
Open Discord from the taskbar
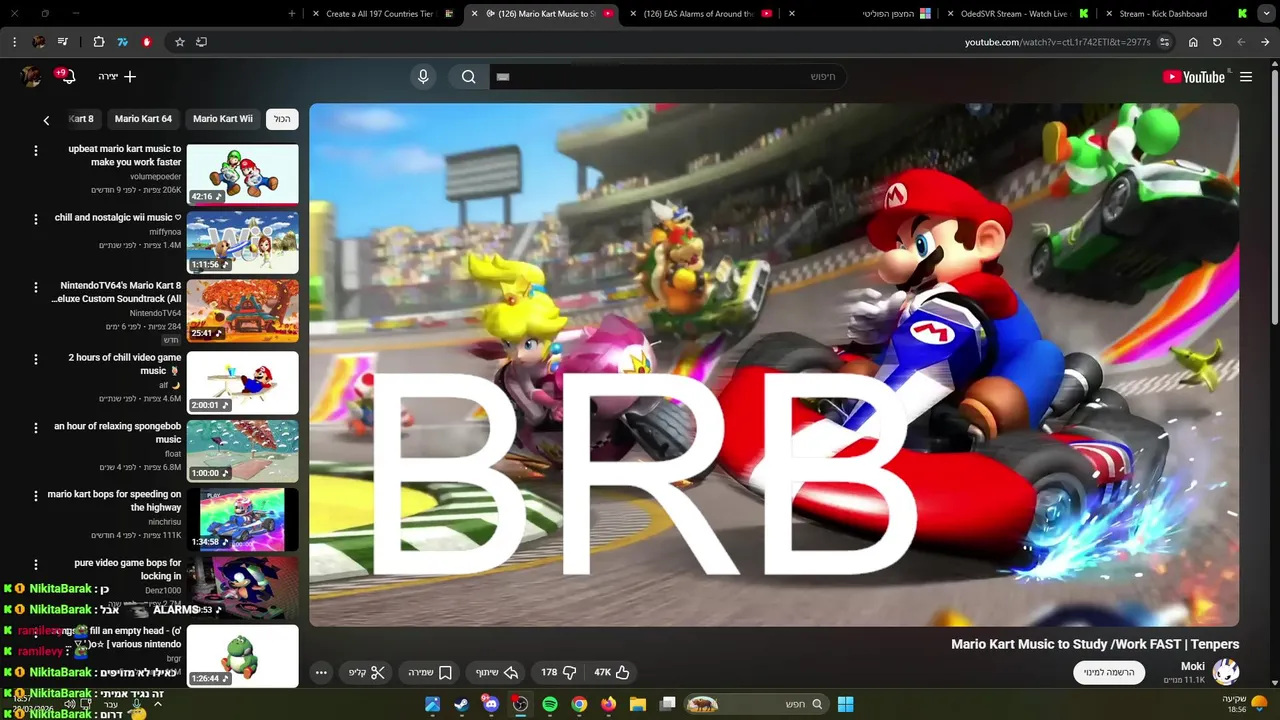[x=490, y=704]
